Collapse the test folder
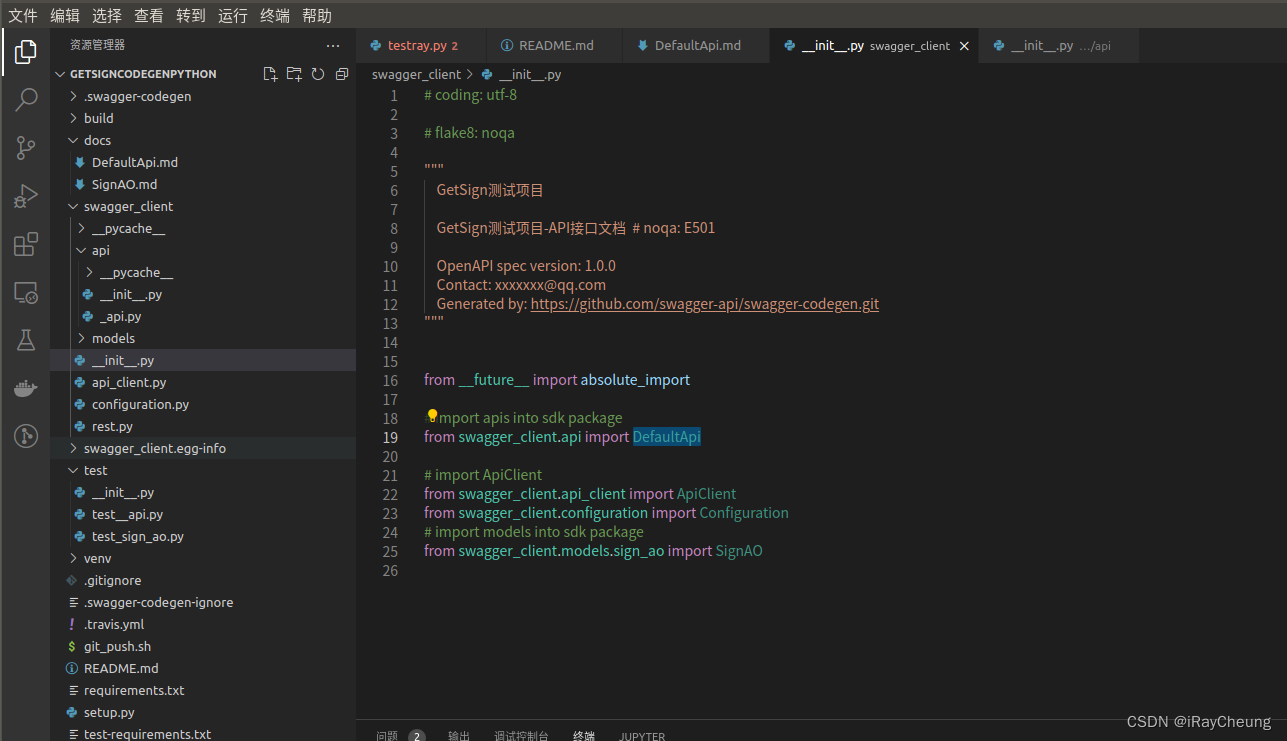 [x=203, y=470]
